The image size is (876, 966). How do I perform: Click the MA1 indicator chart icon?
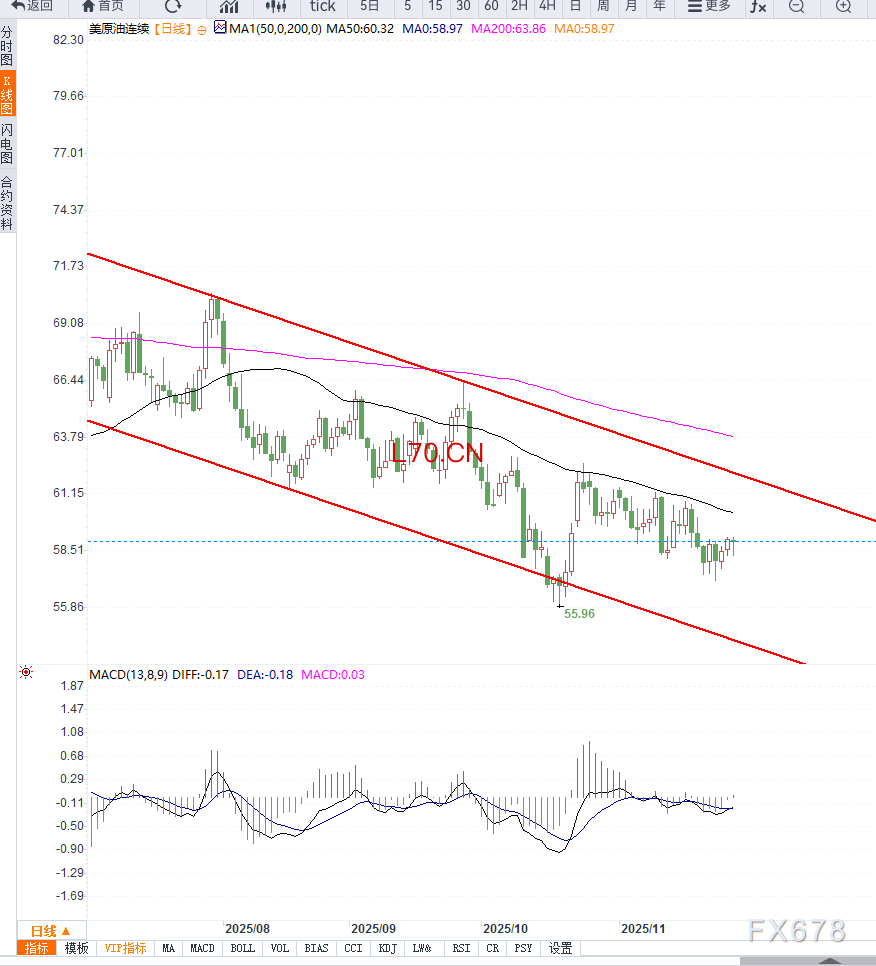tap(220, 29)
